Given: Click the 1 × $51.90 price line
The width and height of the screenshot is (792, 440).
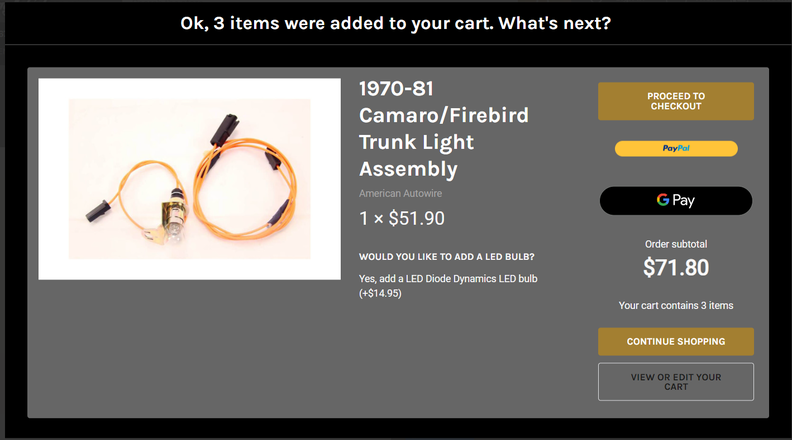Looking at the screenshot, I should click(402, 219).
